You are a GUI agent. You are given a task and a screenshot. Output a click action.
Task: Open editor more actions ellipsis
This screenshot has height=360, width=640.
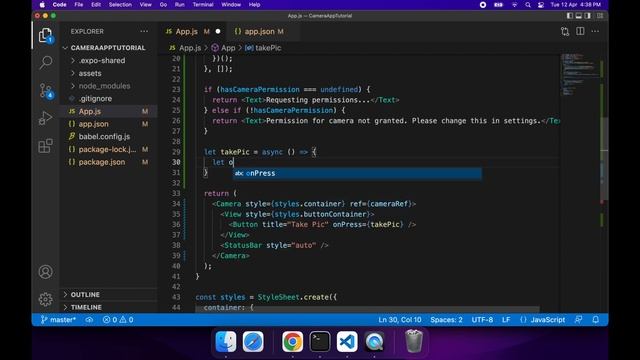[595, 31]
